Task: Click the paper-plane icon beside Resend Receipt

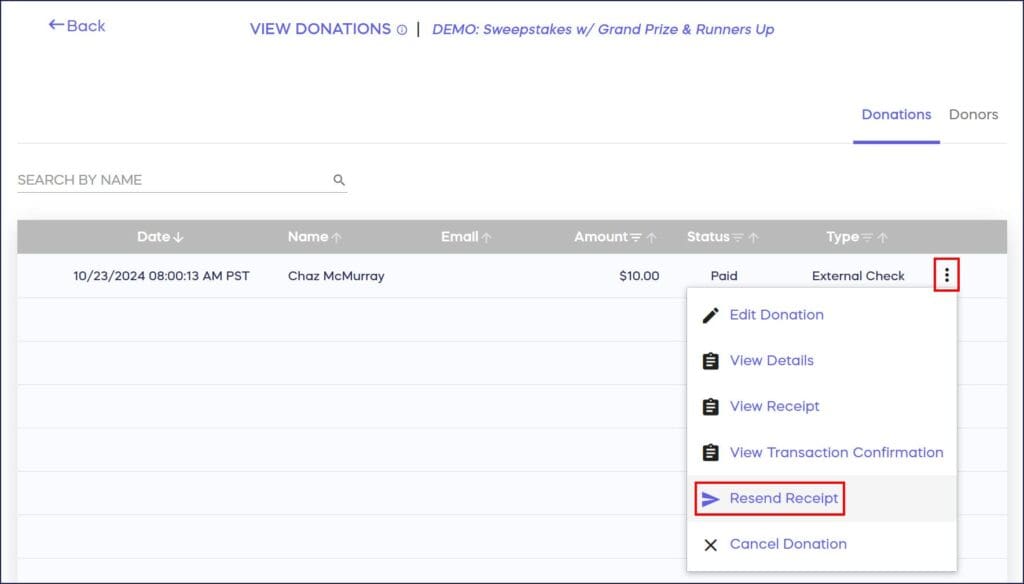Action: point(711,498)
